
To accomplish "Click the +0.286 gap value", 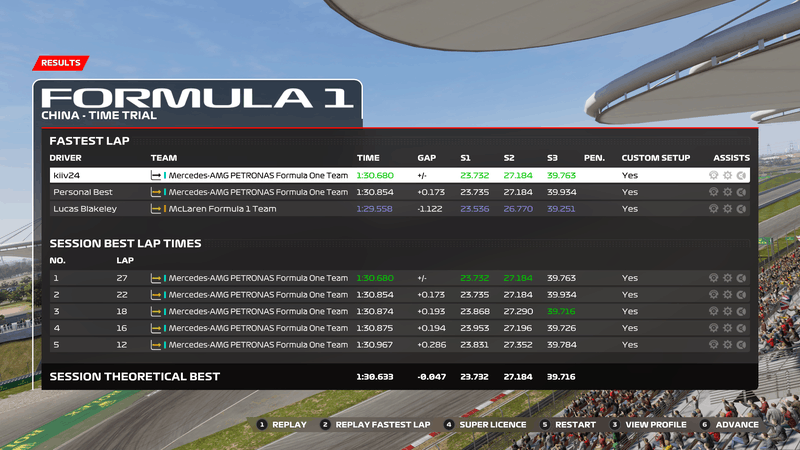I will pos(432,345).
